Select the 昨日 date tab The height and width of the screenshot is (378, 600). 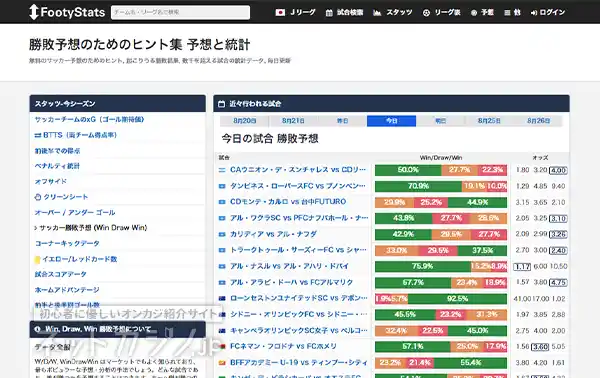coord(342,121)
